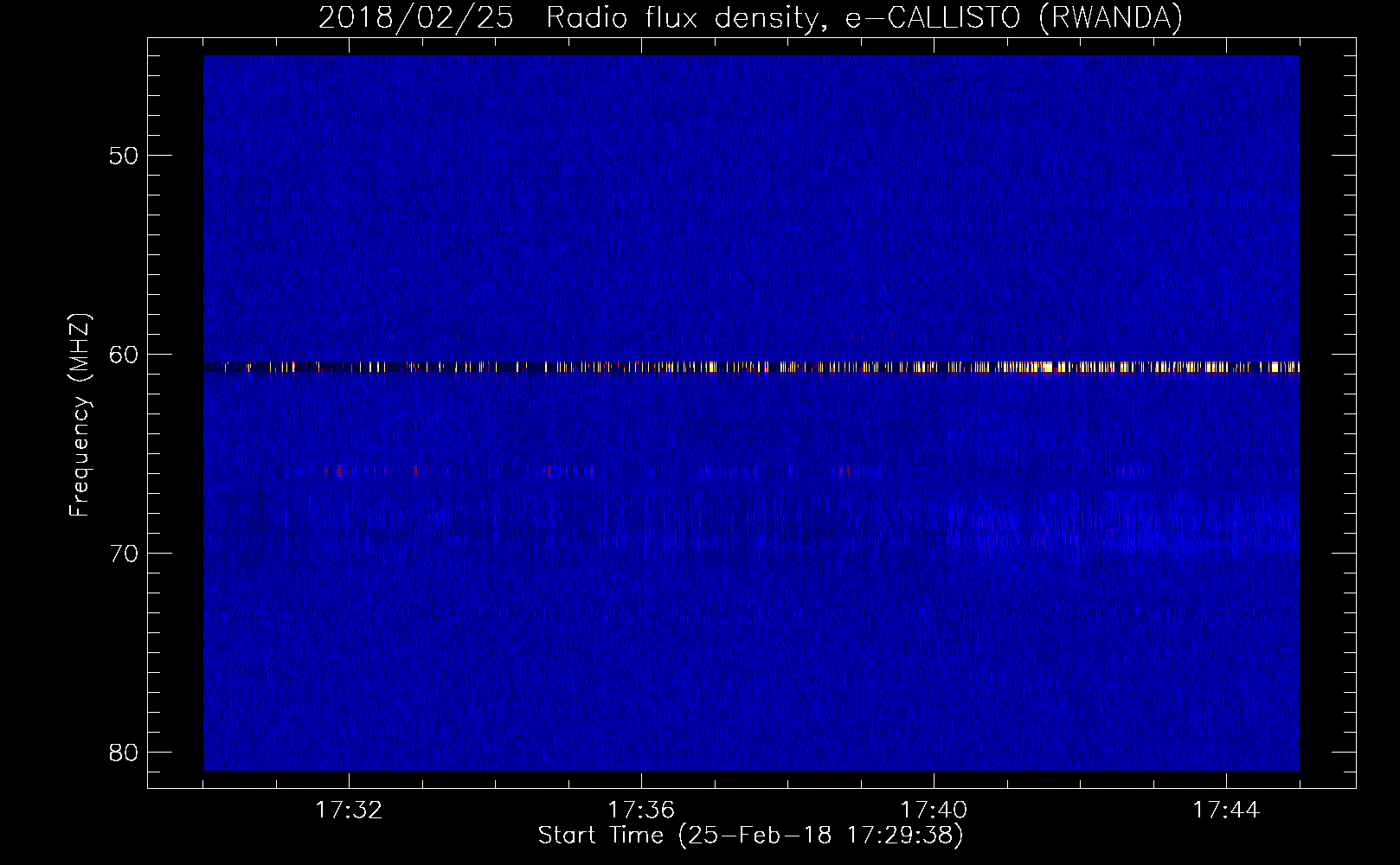
Task: Click the plot title "Radio flux density, e-CALLISTO (RWANDA)"
Action: click(864, 18)
